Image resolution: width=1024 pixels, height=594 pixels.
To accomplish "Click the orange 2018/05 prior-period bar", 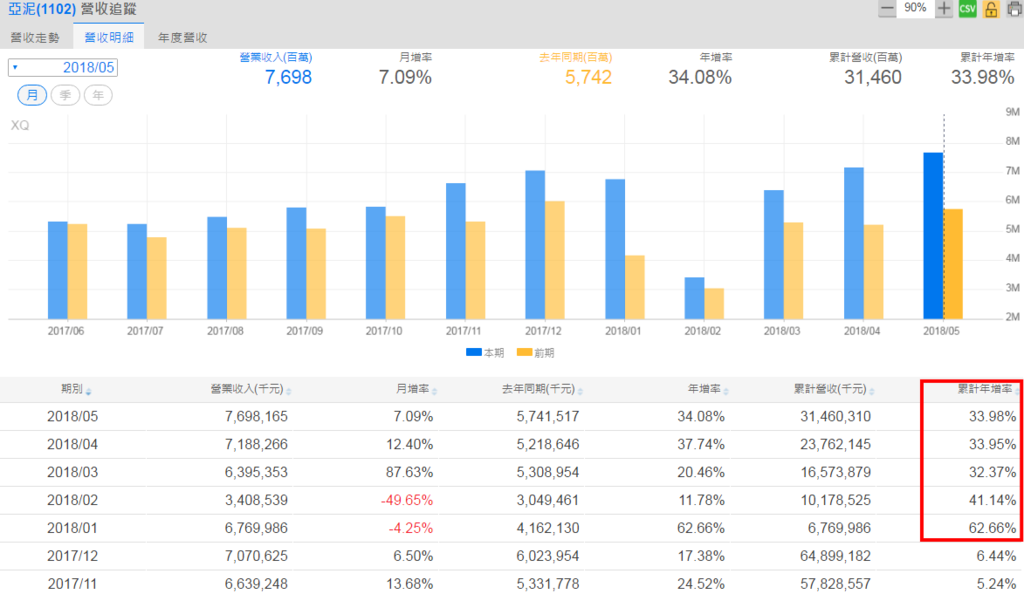I will (953, 264).
